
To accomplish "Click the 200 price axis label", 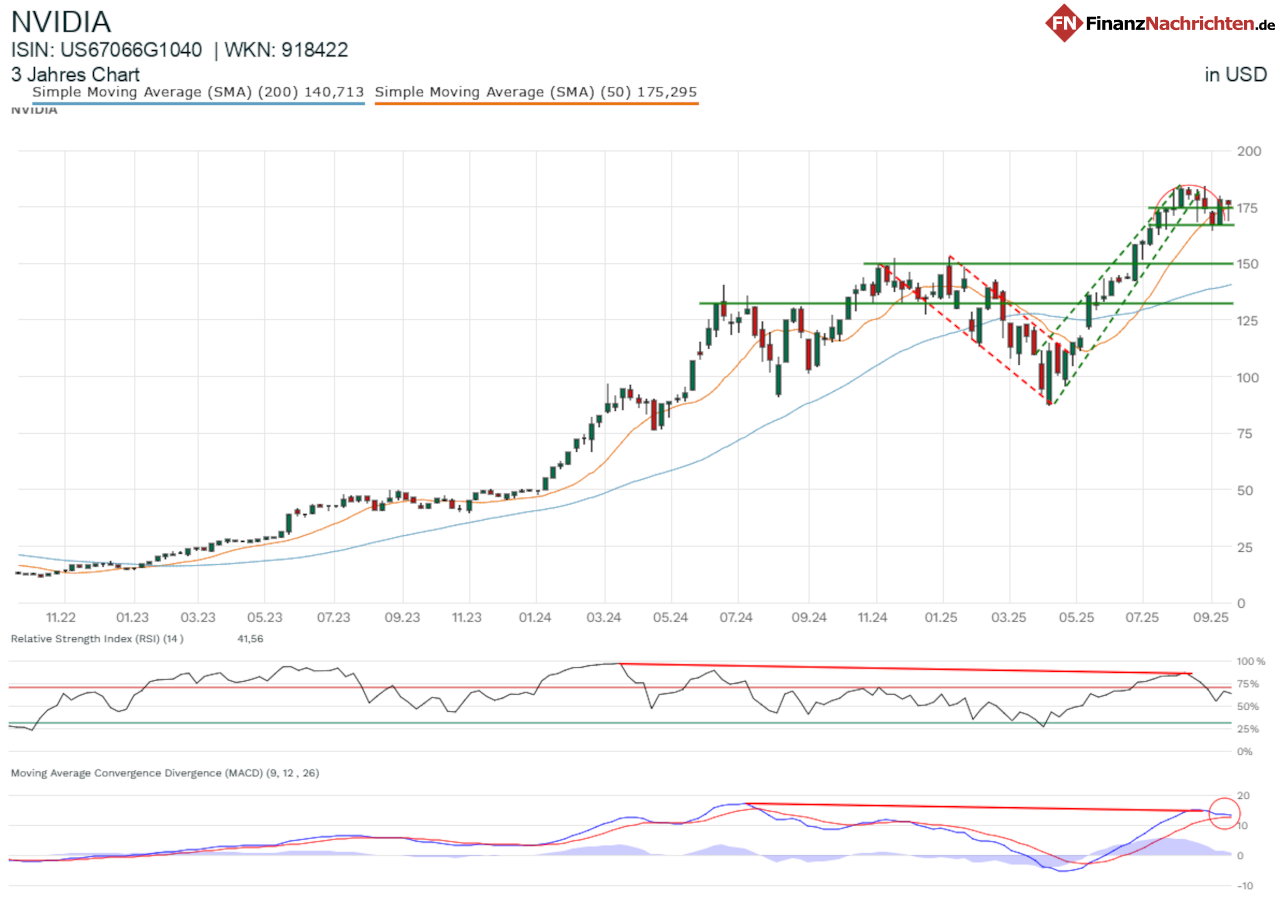I will [x=1248, y=151].
